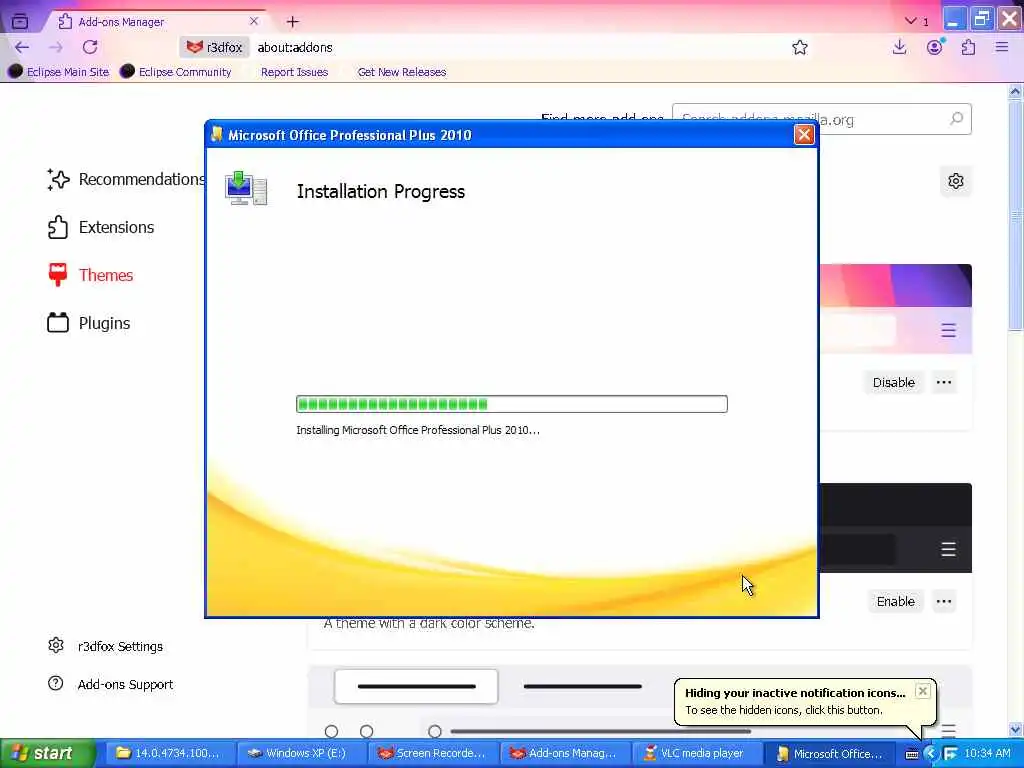Open r3dfox Settings link
The height and width of the screenshot is (768, 1024).
coord(105,646)
